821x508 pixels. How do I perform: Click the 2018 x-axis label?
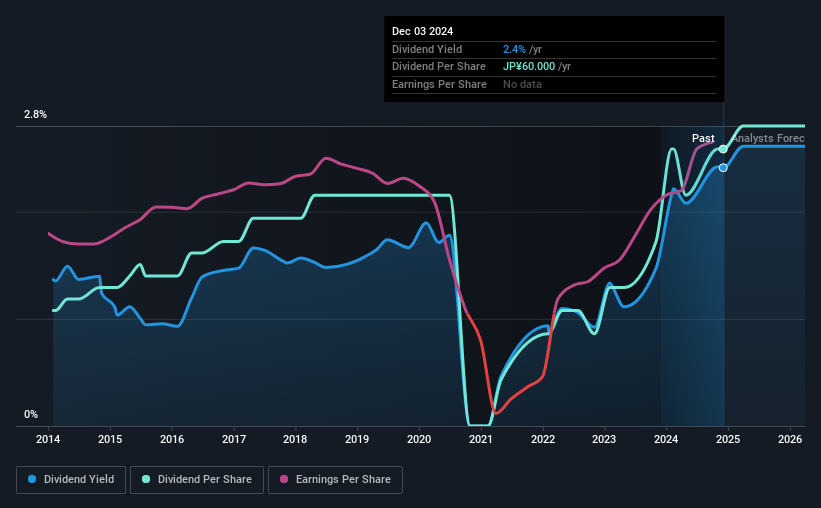[295, 439]
